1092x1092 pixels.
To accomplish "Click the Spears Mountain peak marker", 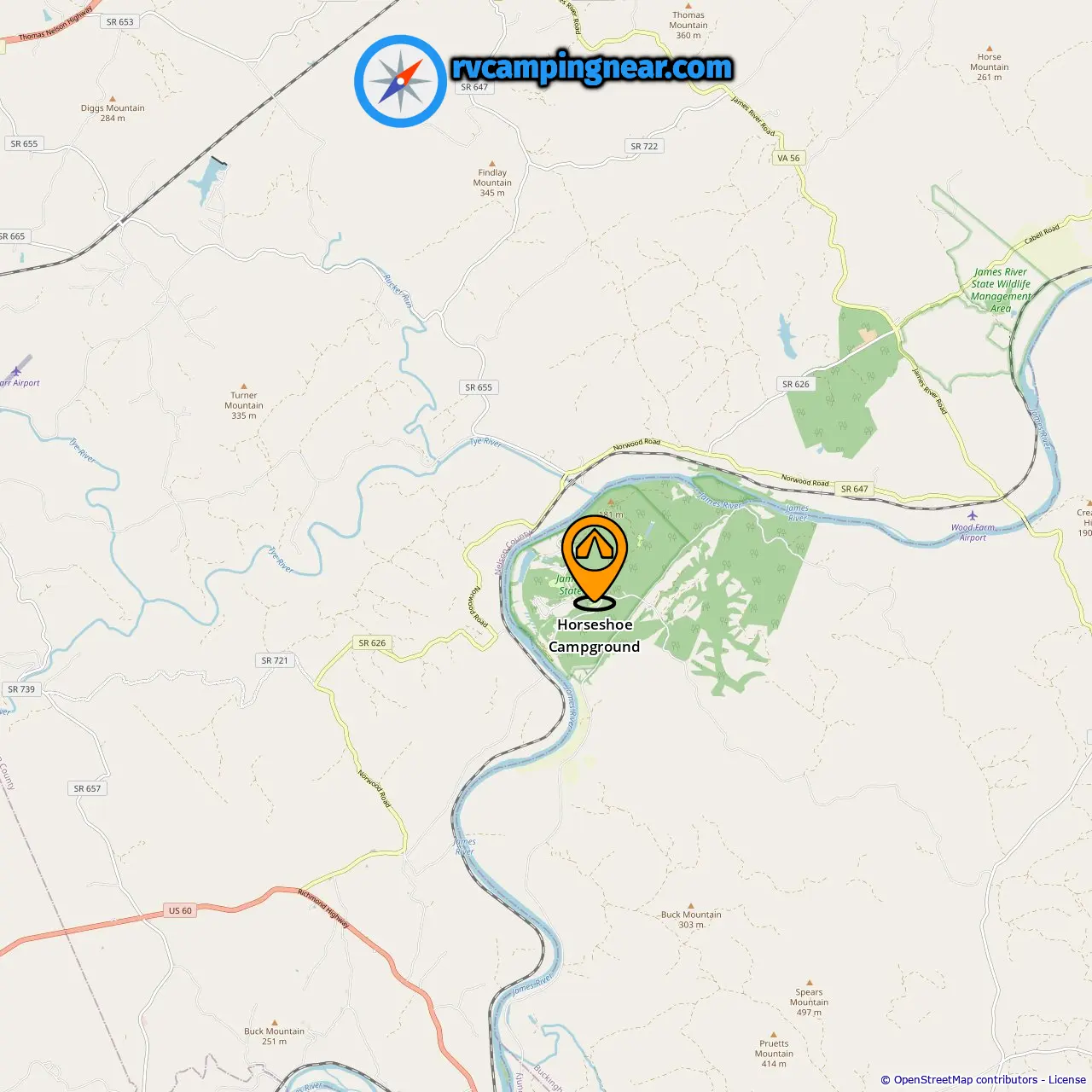I will pyautogui.click(x=810, y=983).
